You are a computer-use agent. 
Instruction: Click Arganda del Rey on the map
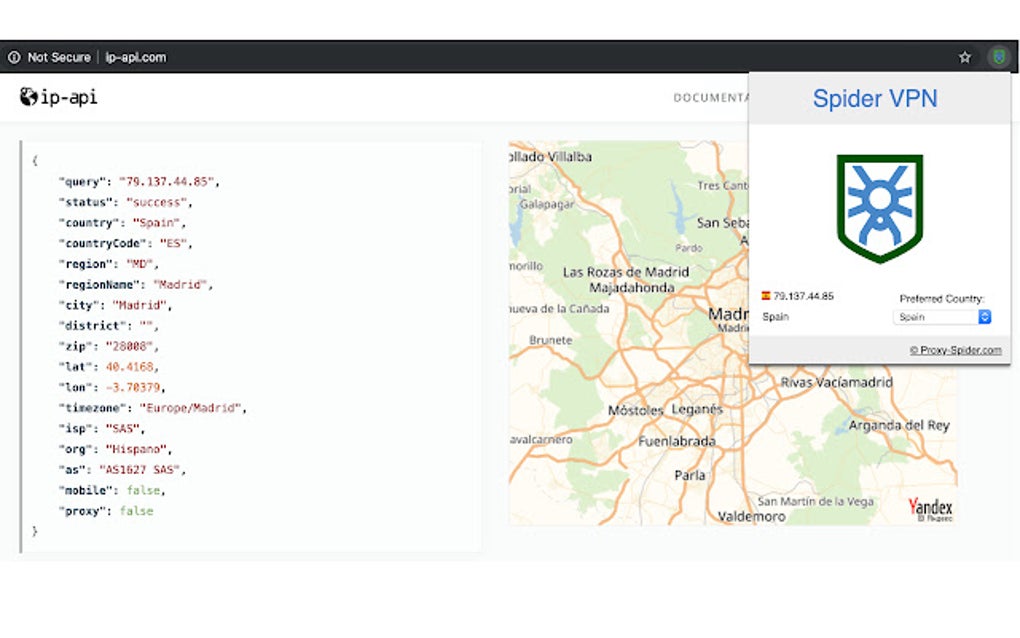click(x=899, y=425)
